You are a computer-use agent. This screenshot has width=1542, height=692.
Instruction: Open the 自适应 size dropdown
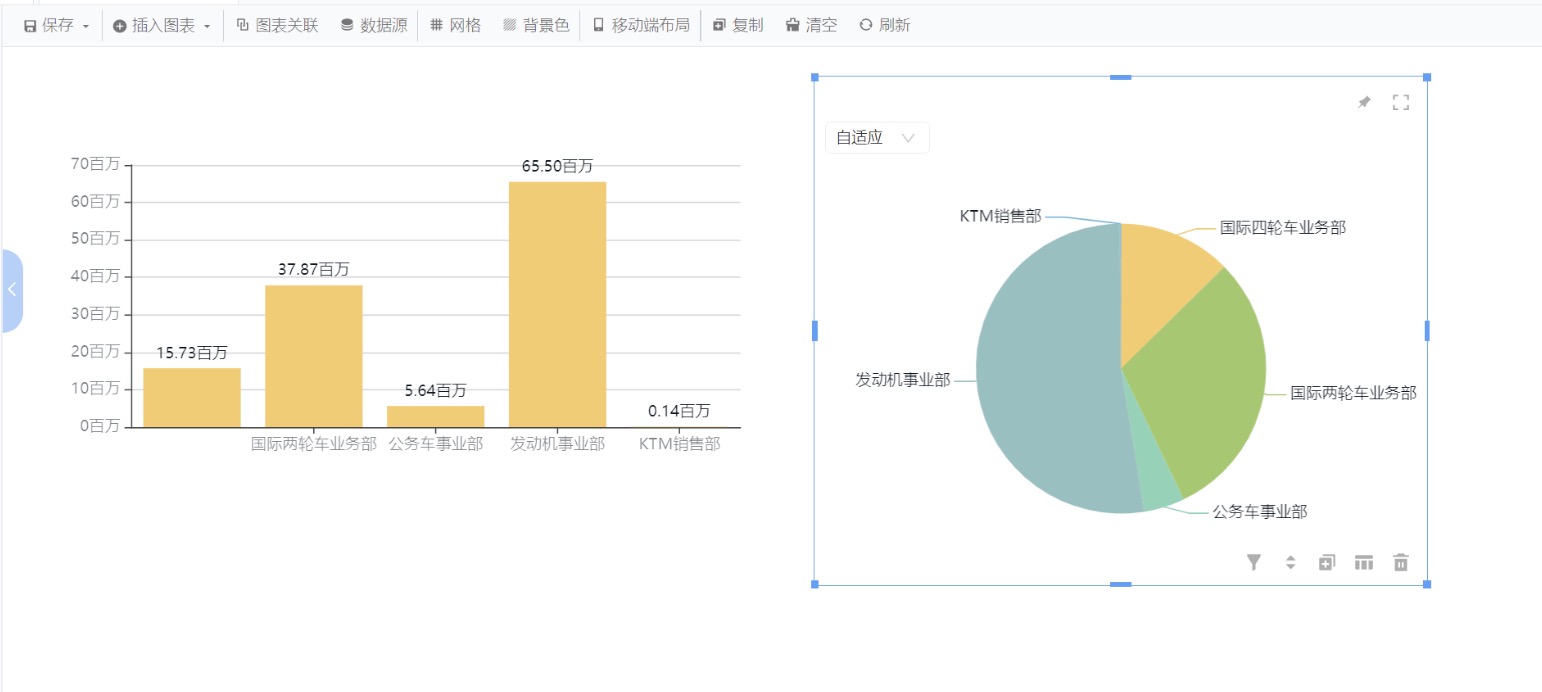[x=877, y=138]
